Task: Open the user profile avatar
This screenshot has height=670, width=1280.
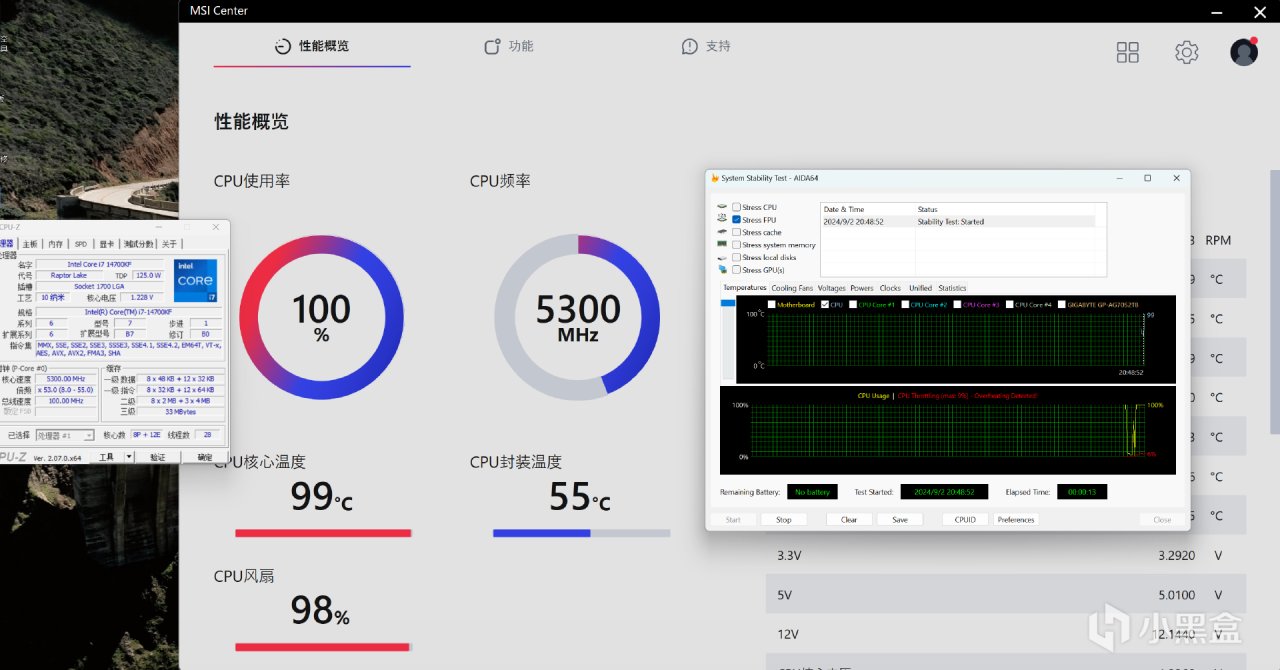Action: (1244, 52)
